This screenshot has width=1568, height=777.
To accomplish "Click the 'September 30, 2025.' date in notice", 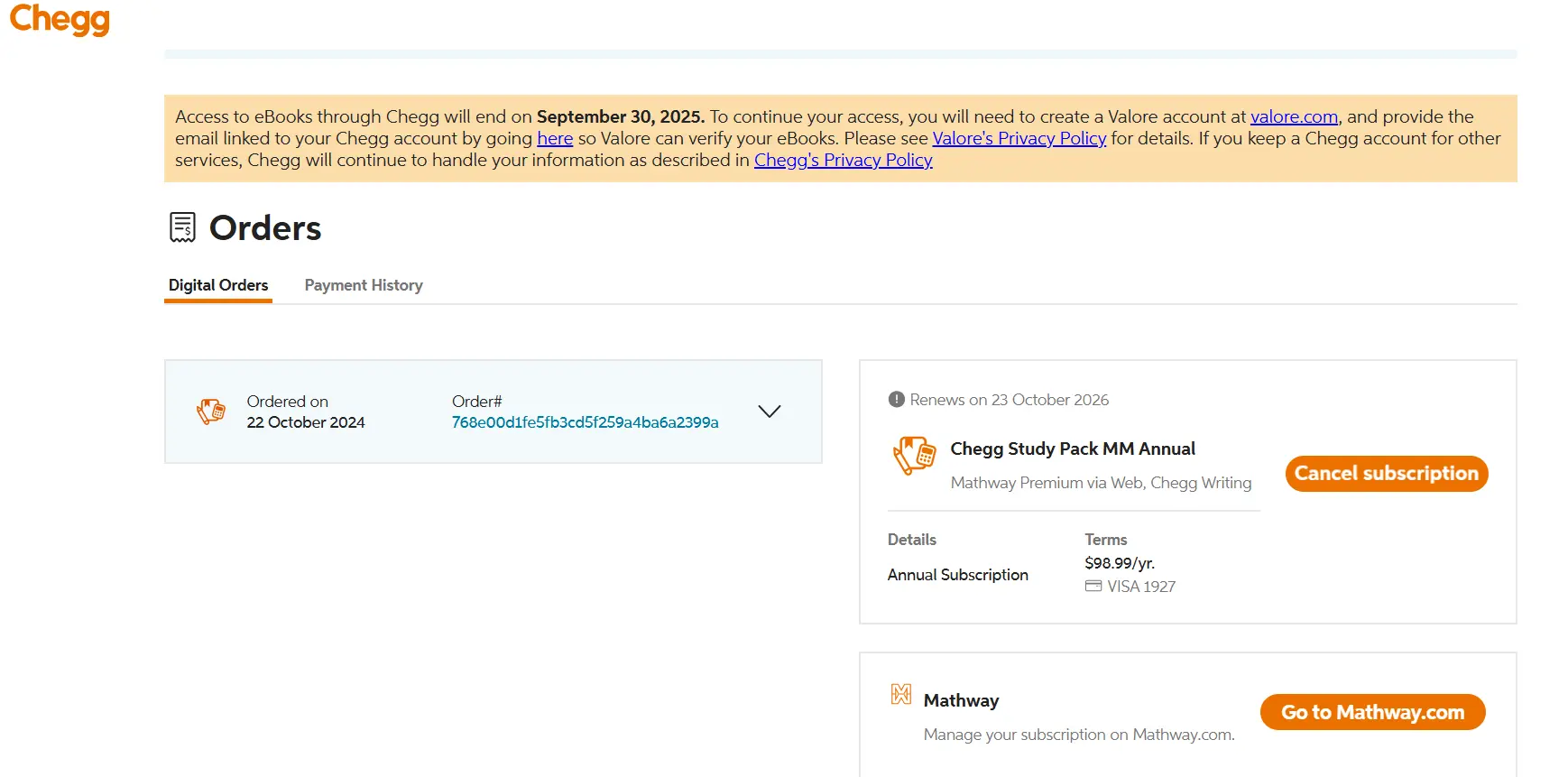I will tap(621, 116).
